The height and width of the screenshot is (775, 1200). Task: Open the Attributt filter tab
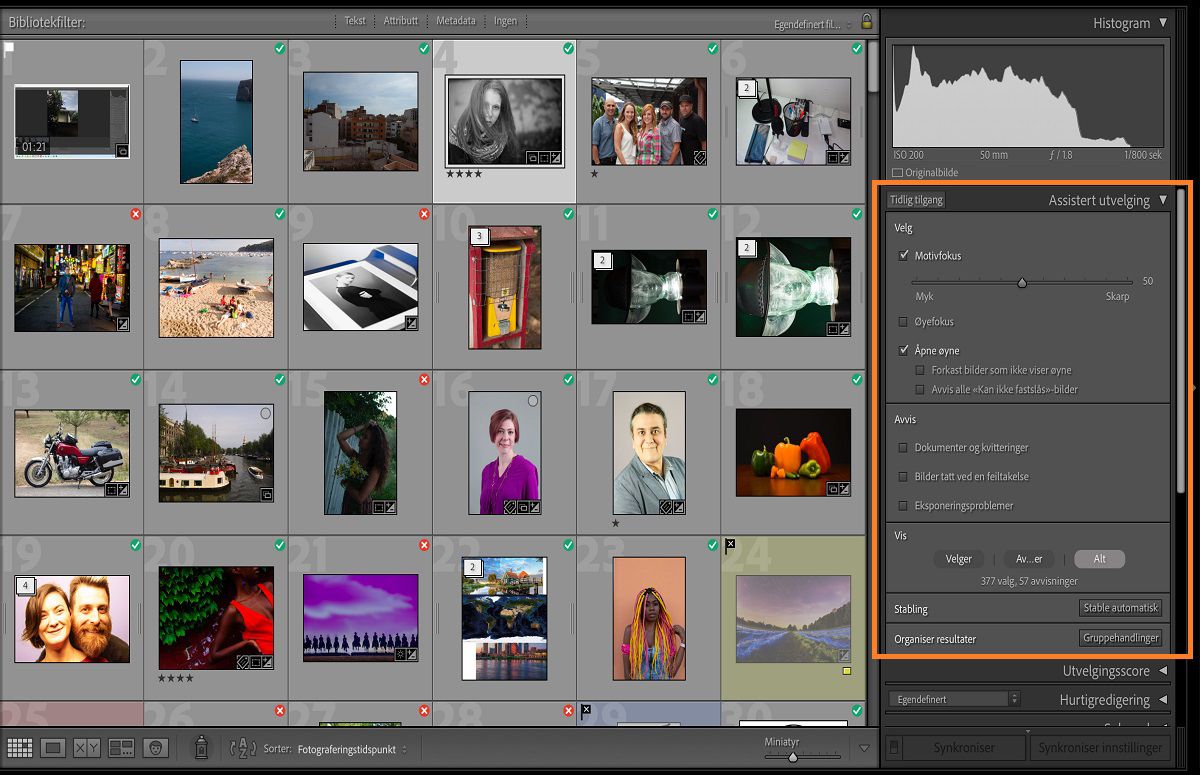pyautogui.click(x=400, y=20)
